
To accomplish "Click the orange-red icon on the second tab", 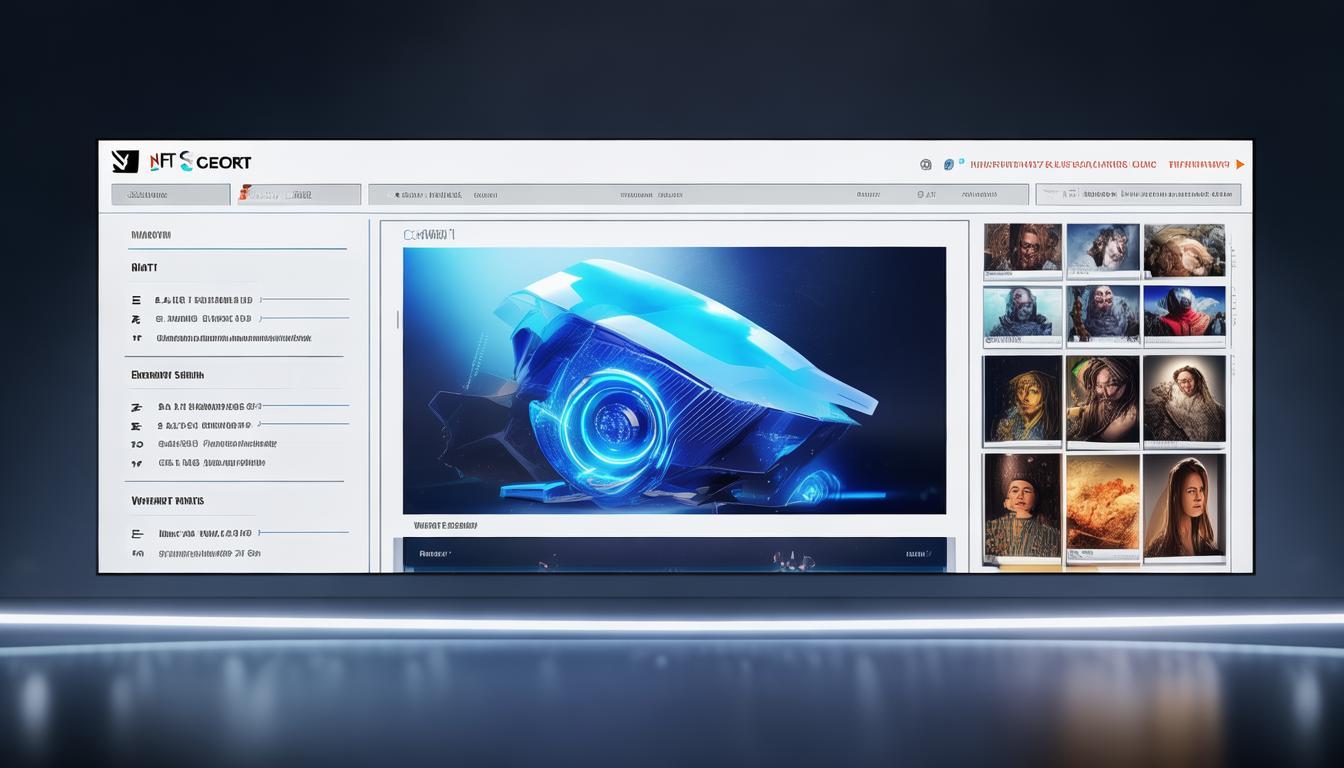I will 244,194.
